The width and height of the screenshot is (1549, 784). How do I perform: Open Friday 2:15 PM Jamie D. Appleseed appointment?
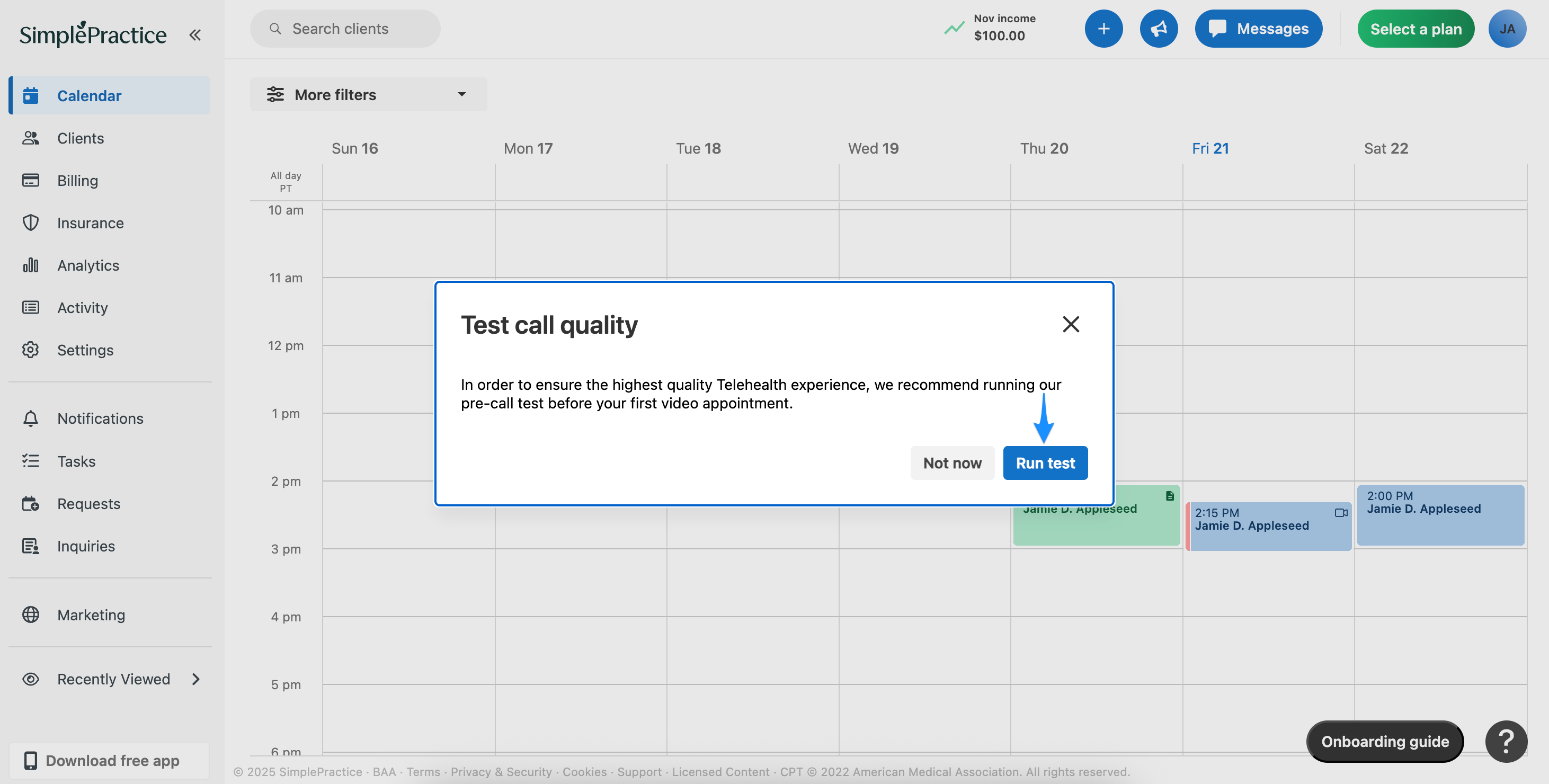coord(1268,526)
